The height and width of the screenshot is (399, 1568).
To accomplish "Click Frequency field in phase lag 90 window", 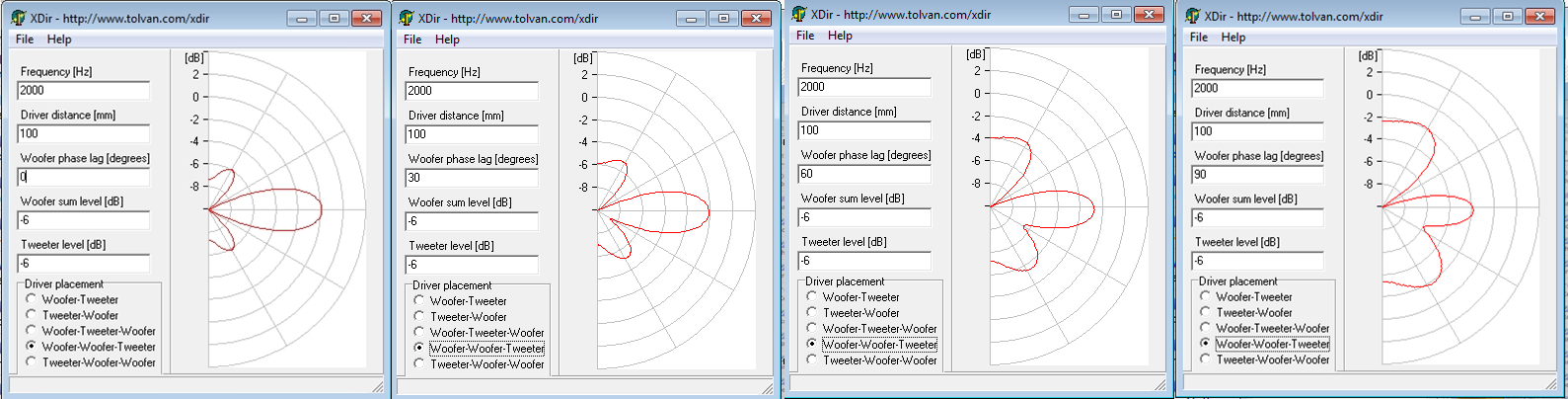I will pos(1258,88).
